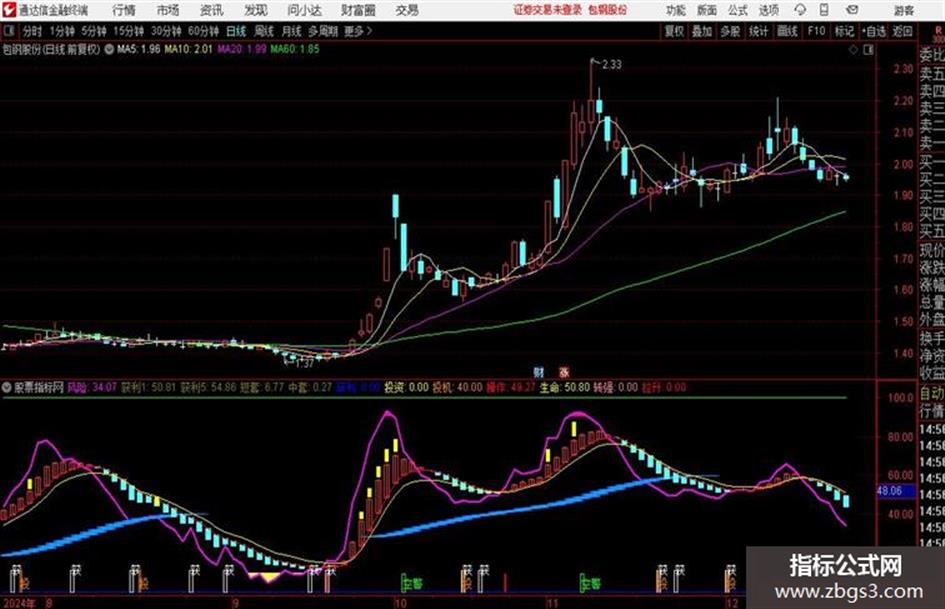Viewport: 945px width, 609px height.
Task: Open F10 company information
Action: click(816, 31)
